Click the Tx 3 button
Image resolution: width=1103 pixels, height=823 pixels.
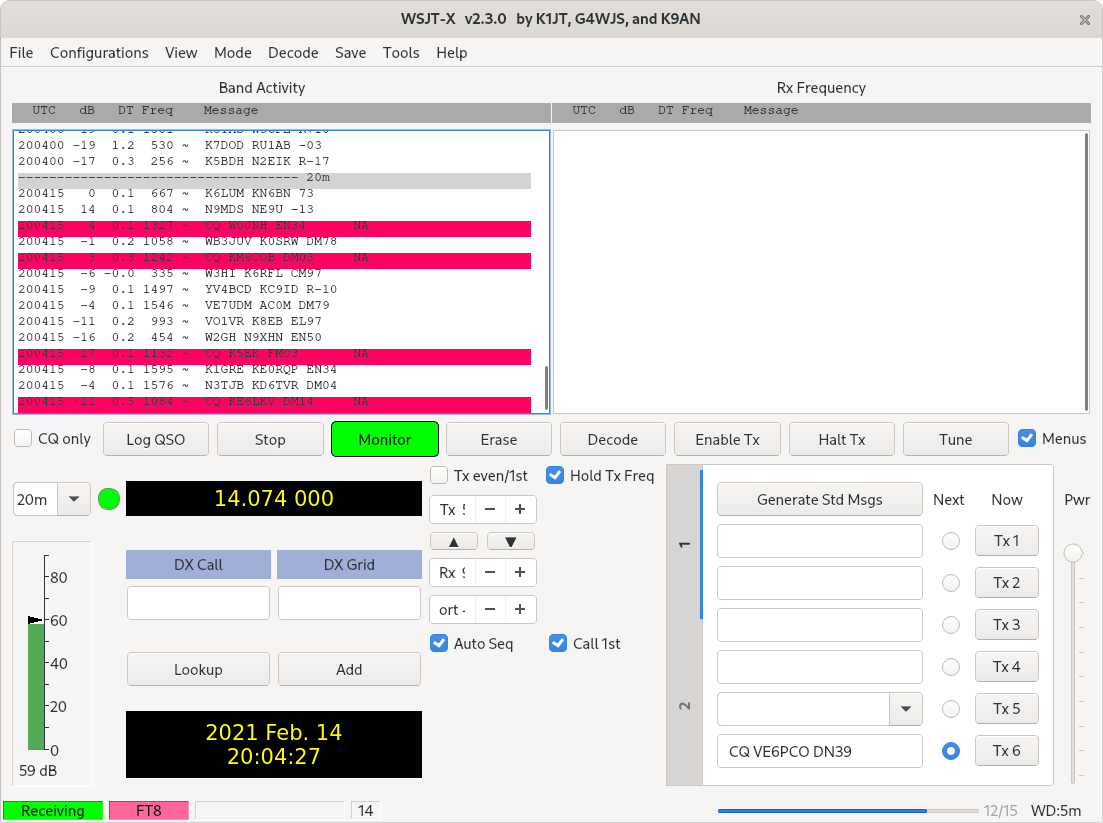1007,625
